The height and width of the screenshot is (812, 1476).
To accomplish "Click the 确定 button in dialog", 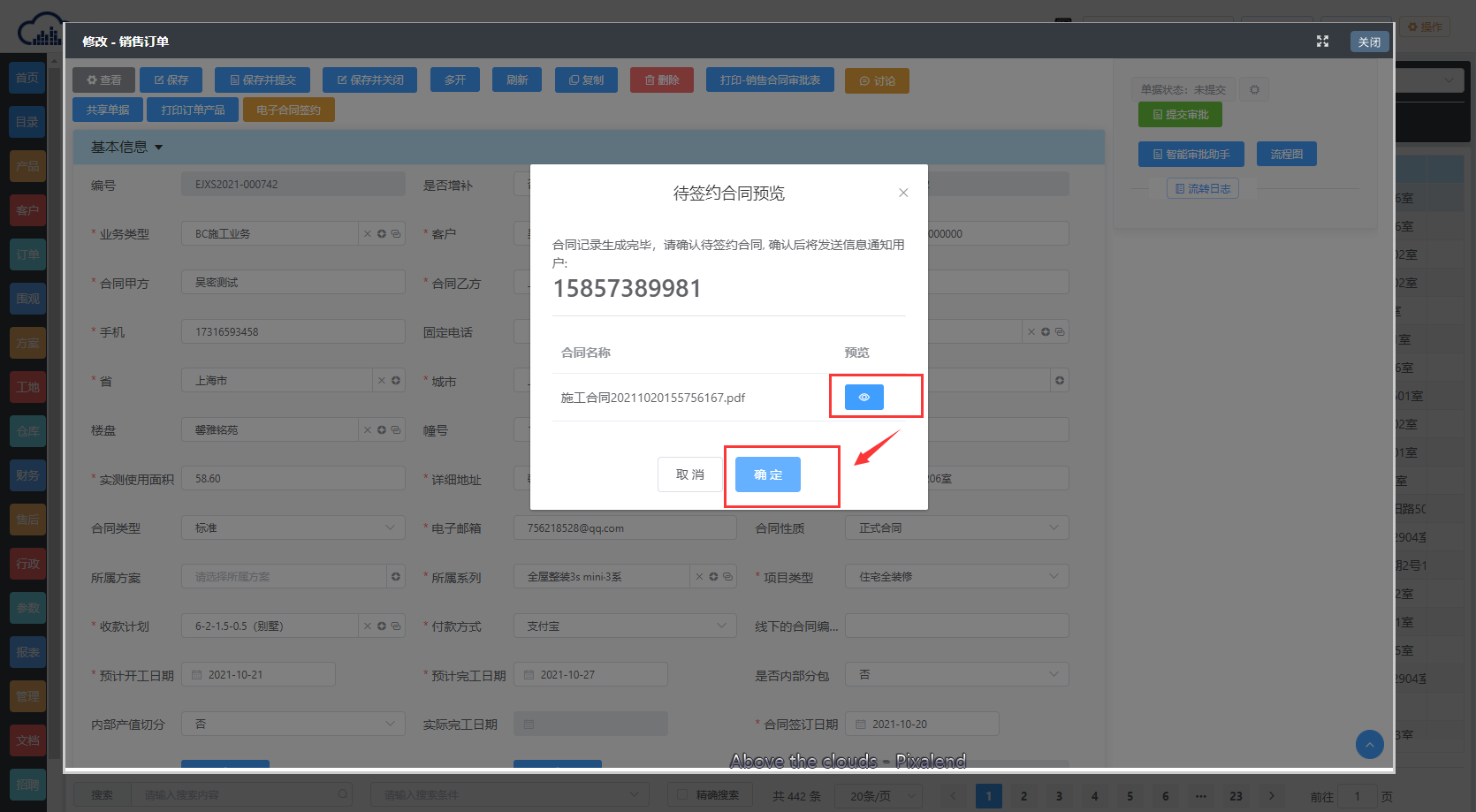I will [x=767, y=474].
